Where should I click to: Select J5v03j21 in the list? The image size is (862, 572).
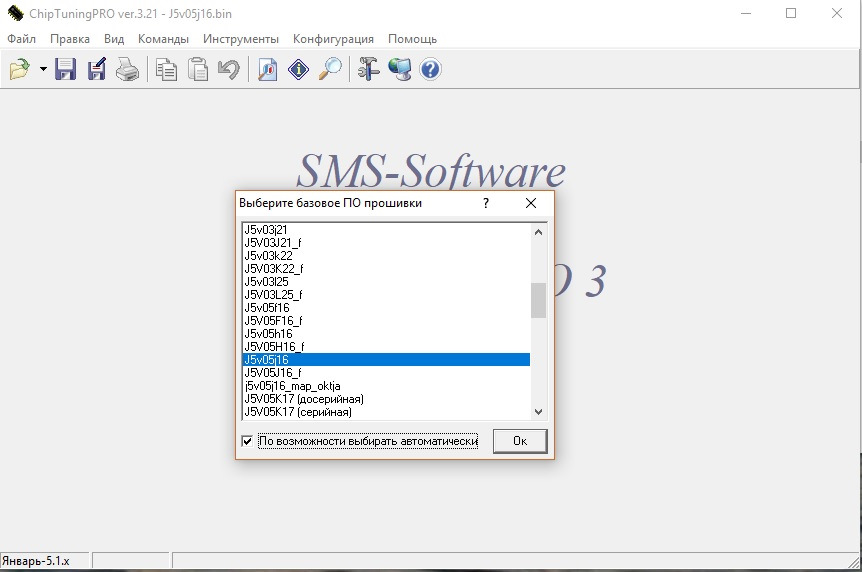pyautogui.click(x=386, y=230)
